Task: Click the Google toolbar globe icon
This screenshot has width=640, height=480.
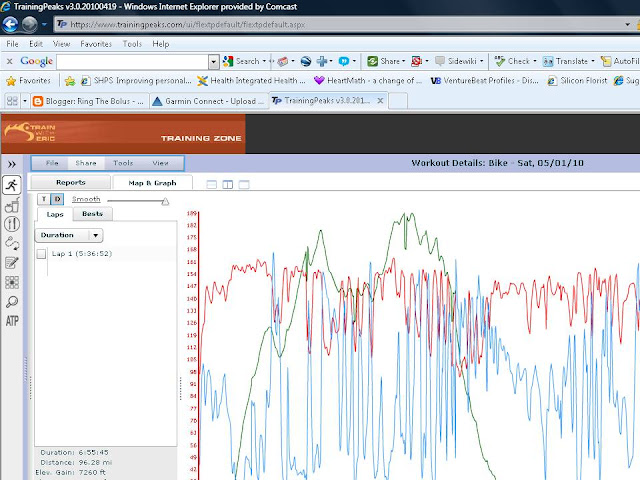Action: pyautogui.click(x=306, y=61)
